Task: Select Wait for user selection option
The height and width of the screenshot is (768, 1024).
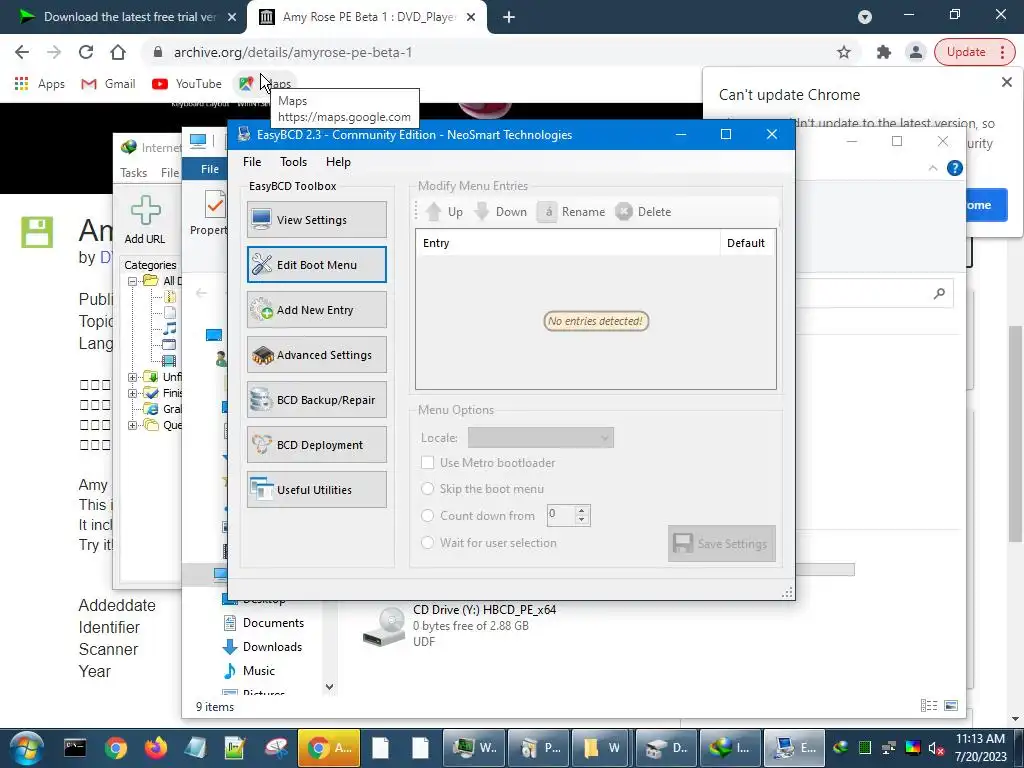Action: 427,543
